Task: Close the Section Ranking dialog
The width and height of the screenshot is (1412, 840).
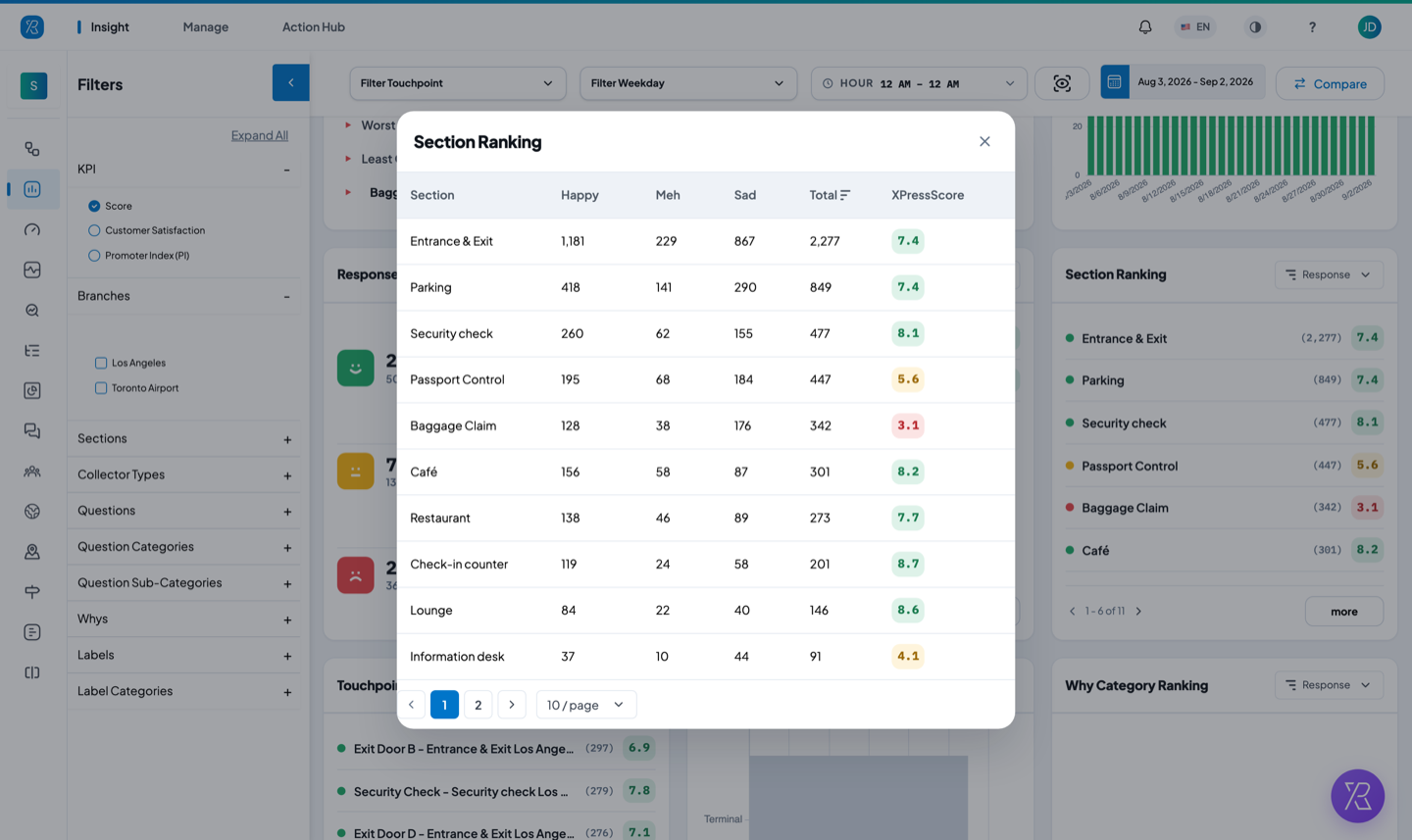Action: [984, 142]
